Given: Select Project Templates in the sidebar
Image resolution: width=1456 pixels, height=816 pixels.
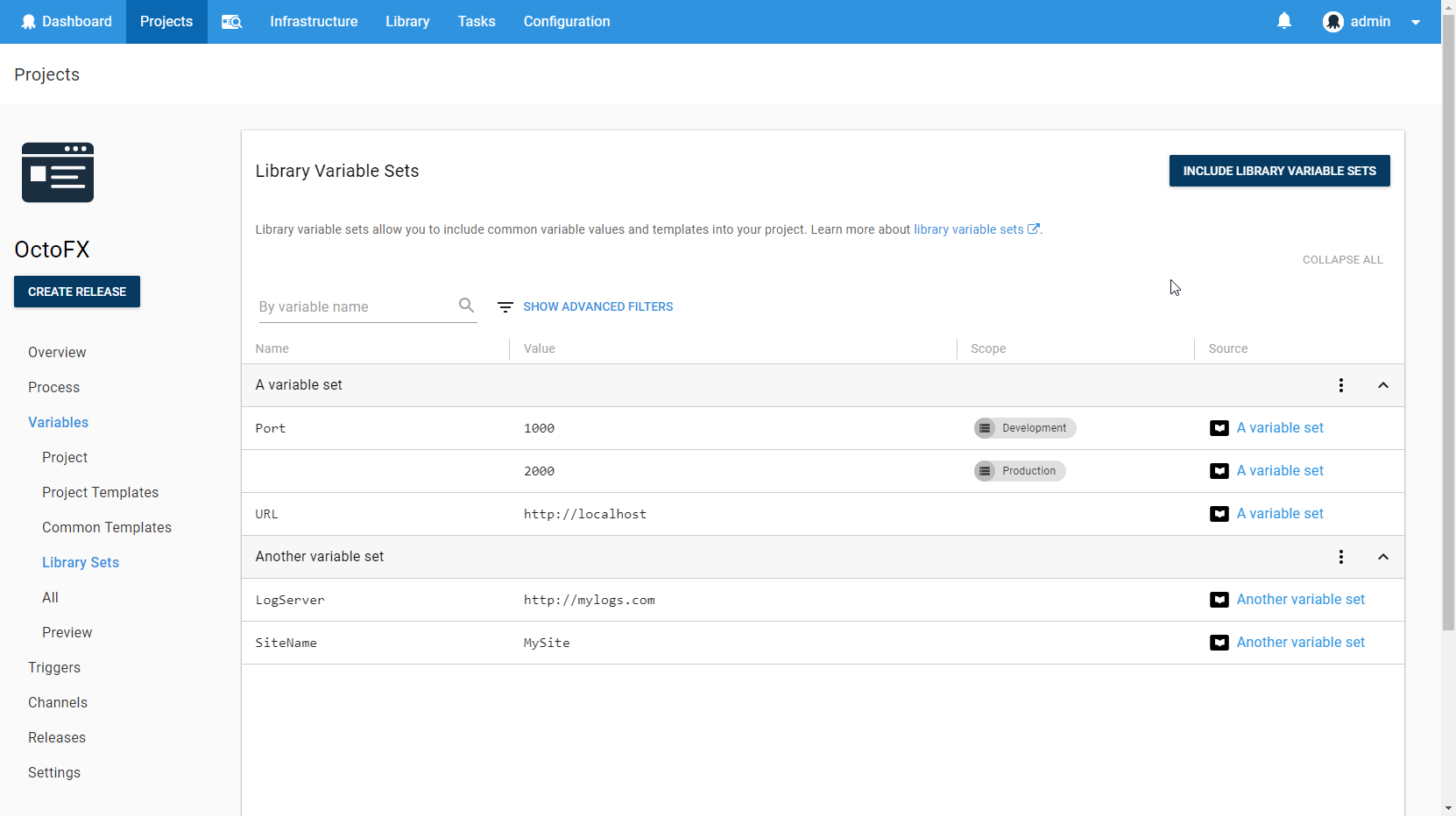Looking at the screenshot, I should click(100, 492).
